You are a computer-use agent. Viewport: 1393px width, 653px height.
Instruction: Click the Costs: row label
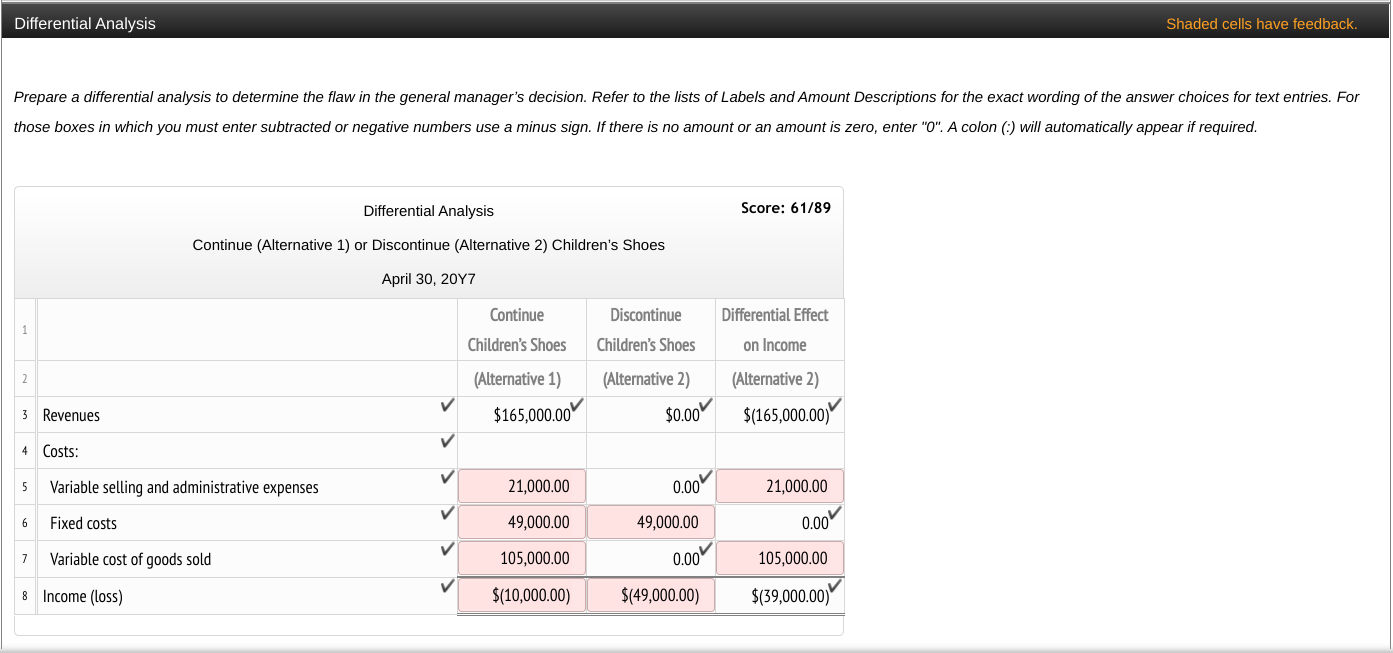(60, 451)
